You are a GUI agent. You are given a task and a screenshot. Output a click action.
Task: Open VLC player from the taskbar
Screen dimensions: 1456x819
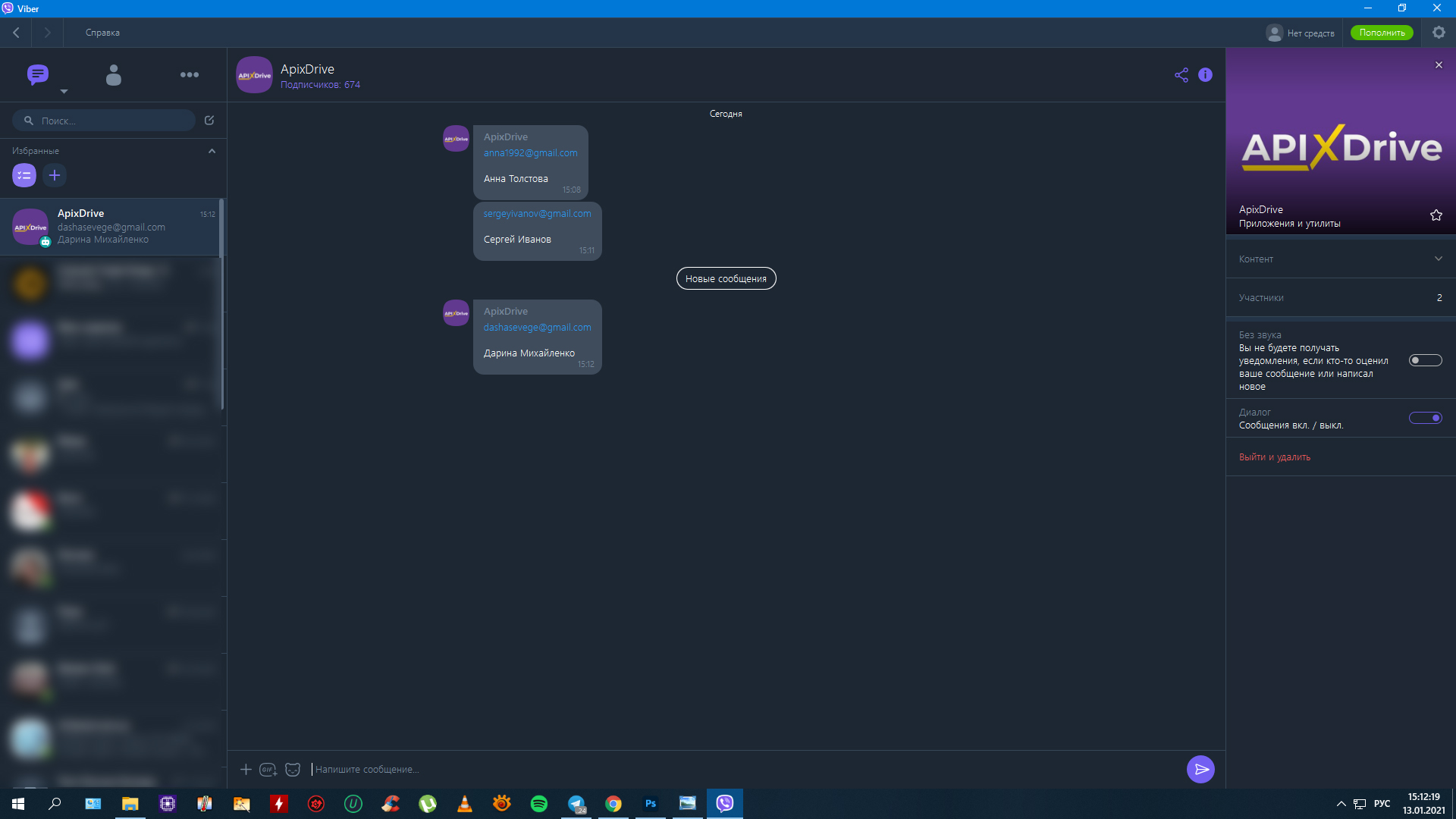pyautogui.click(x=465, y=804)
